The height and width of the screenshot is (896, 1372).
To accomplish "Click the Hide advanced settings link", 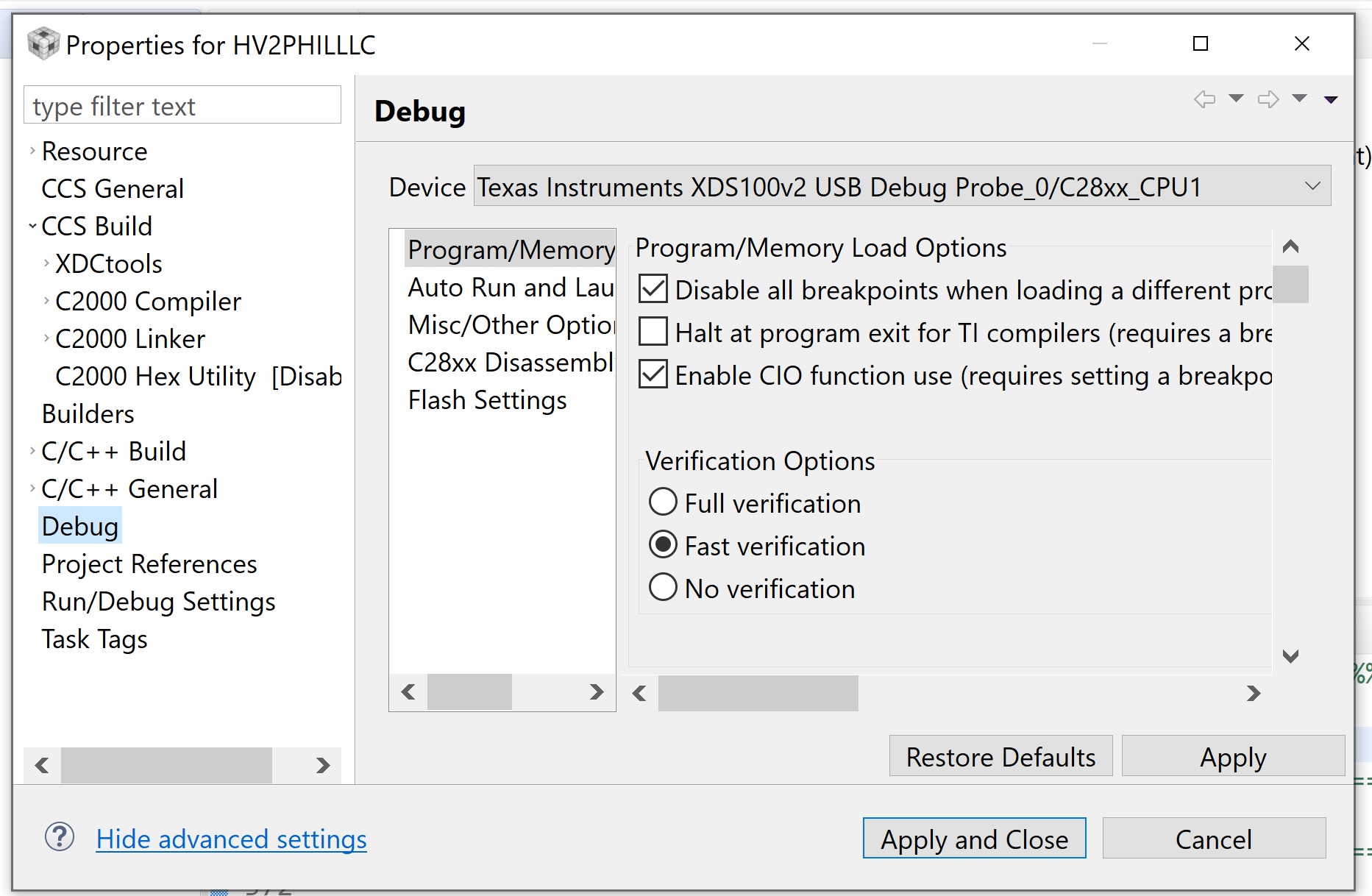I will coord(231,839).
